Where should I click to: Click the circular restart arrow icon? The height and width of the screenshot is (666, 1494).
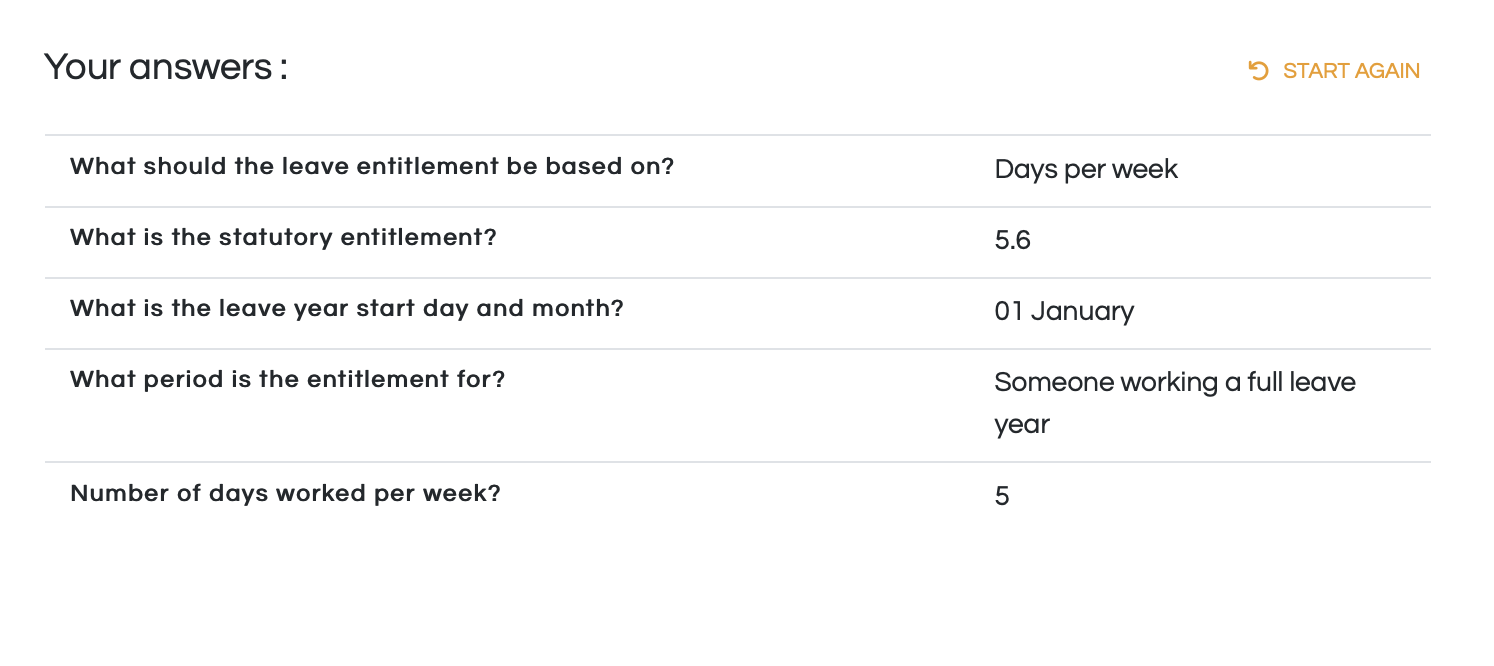click(x=1259, y=71)
